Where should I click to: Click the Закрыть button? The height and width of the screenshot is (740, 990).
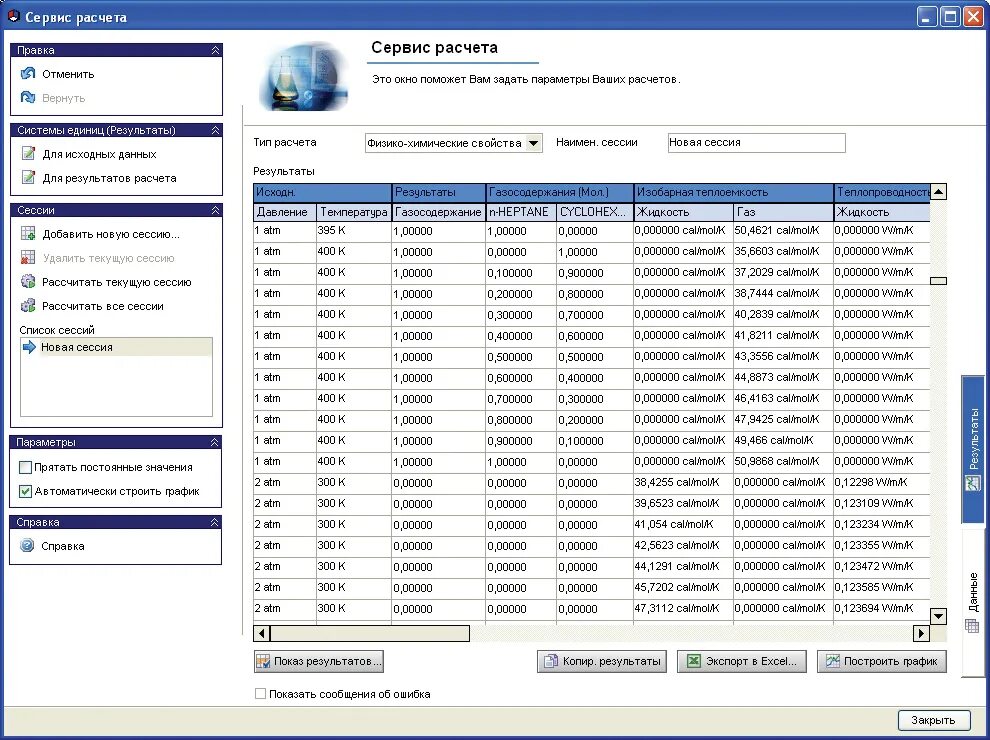pos(933,720)
